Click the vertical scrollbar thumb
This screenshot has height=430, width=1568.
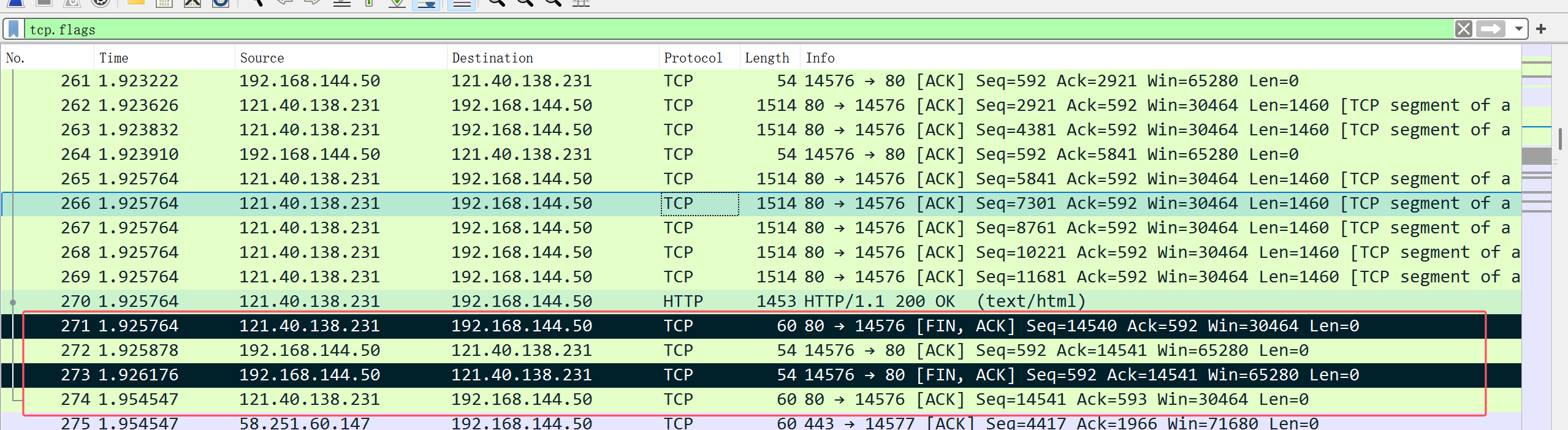point(1560,140)
